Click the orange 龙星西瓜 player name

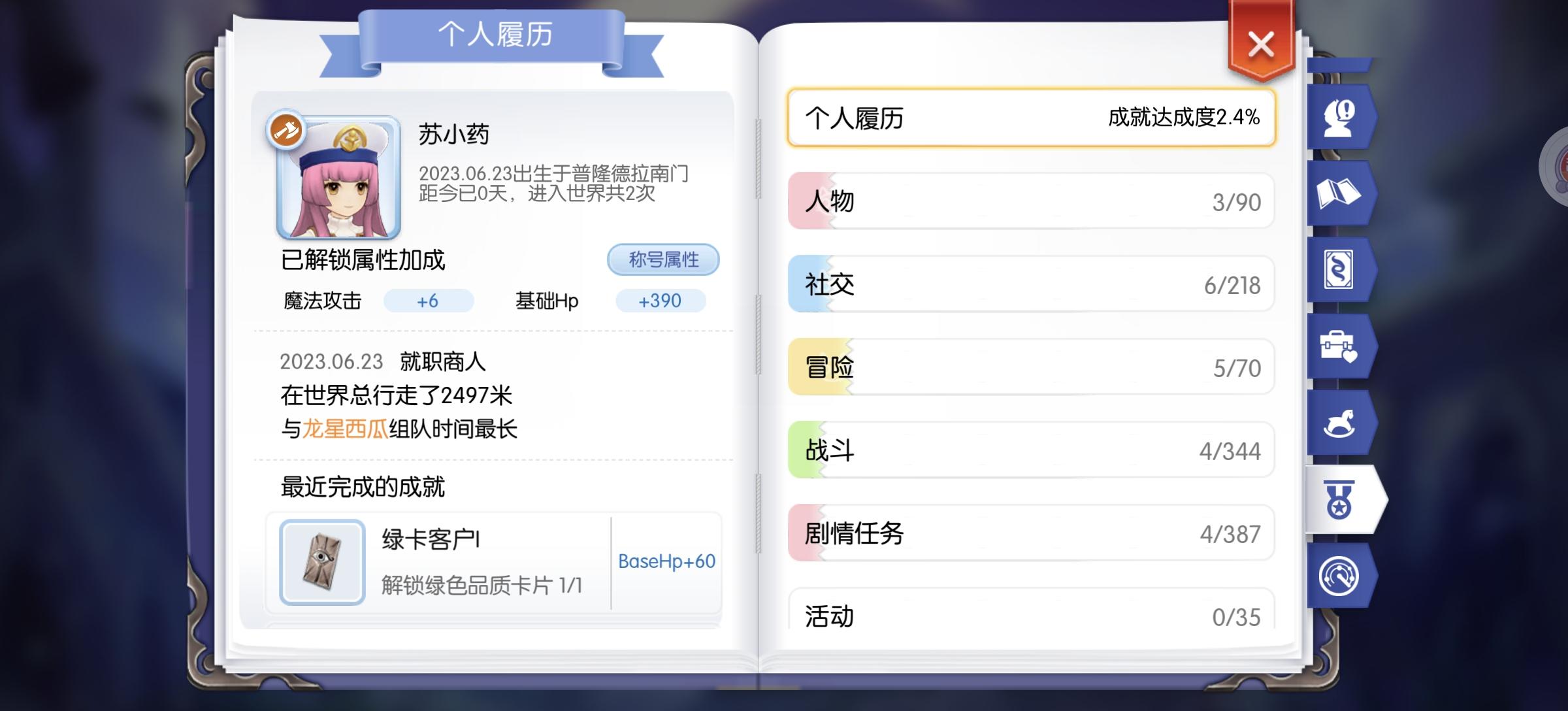click(345, 429)
